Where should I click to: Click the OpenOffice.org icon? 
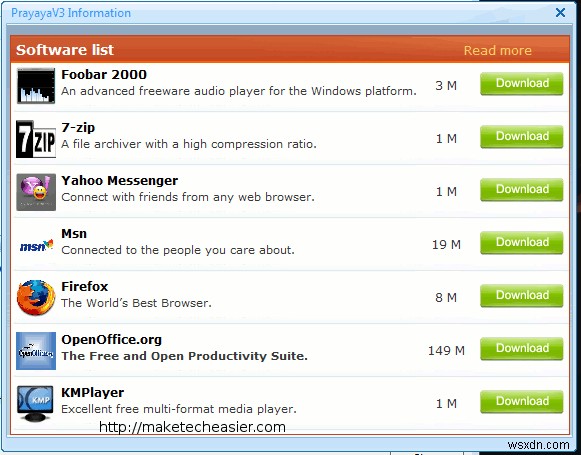coord(36,351)
